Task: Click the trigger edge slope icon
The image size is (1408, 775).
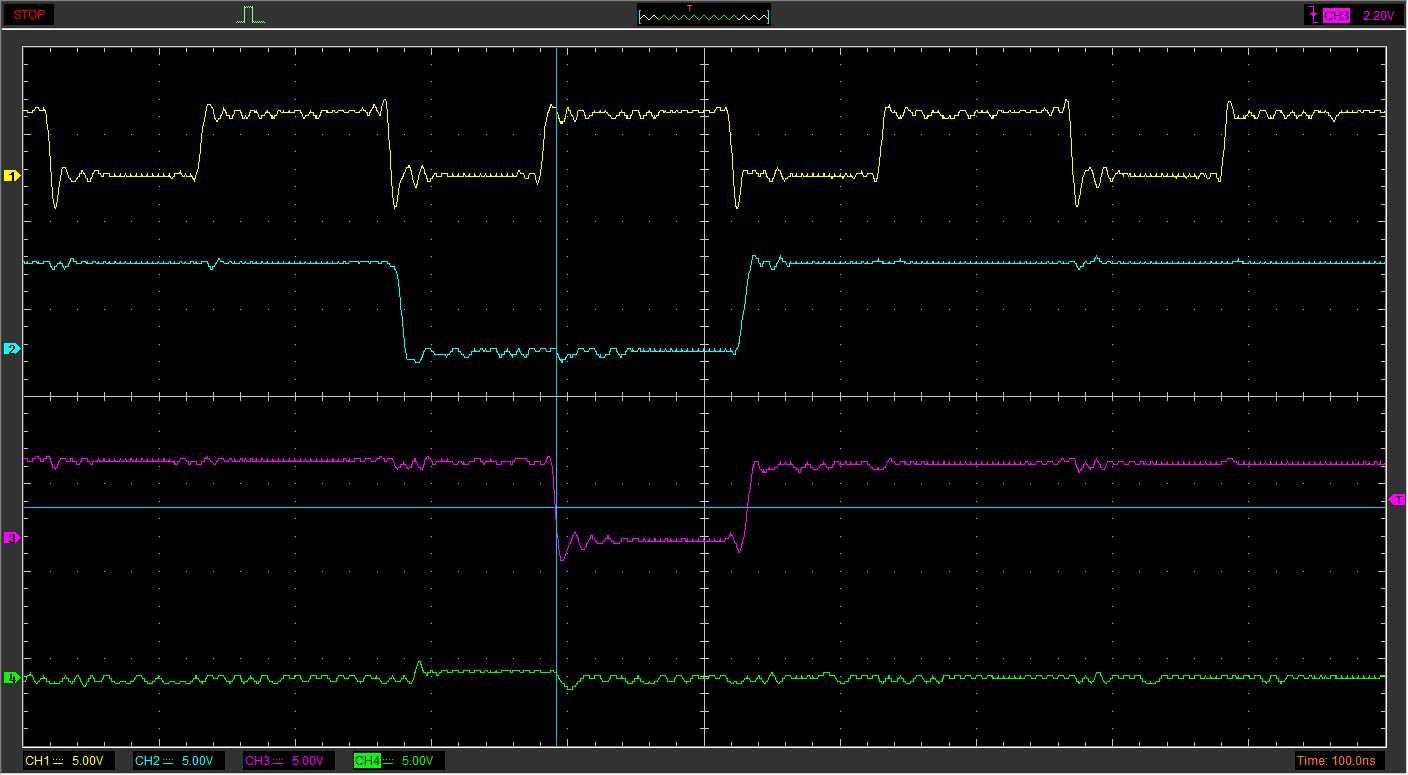Action: coord(1311,15)
